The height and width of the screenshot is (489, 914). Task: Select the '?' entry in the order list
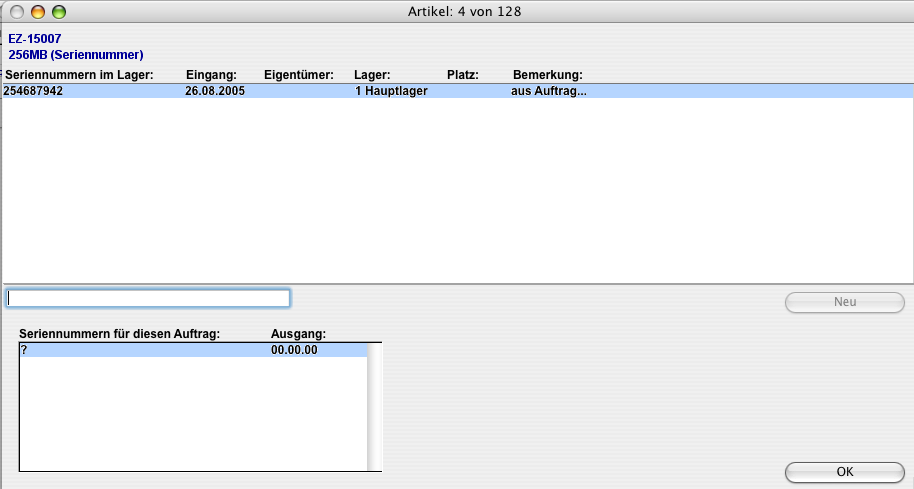[x=24, y=350]
